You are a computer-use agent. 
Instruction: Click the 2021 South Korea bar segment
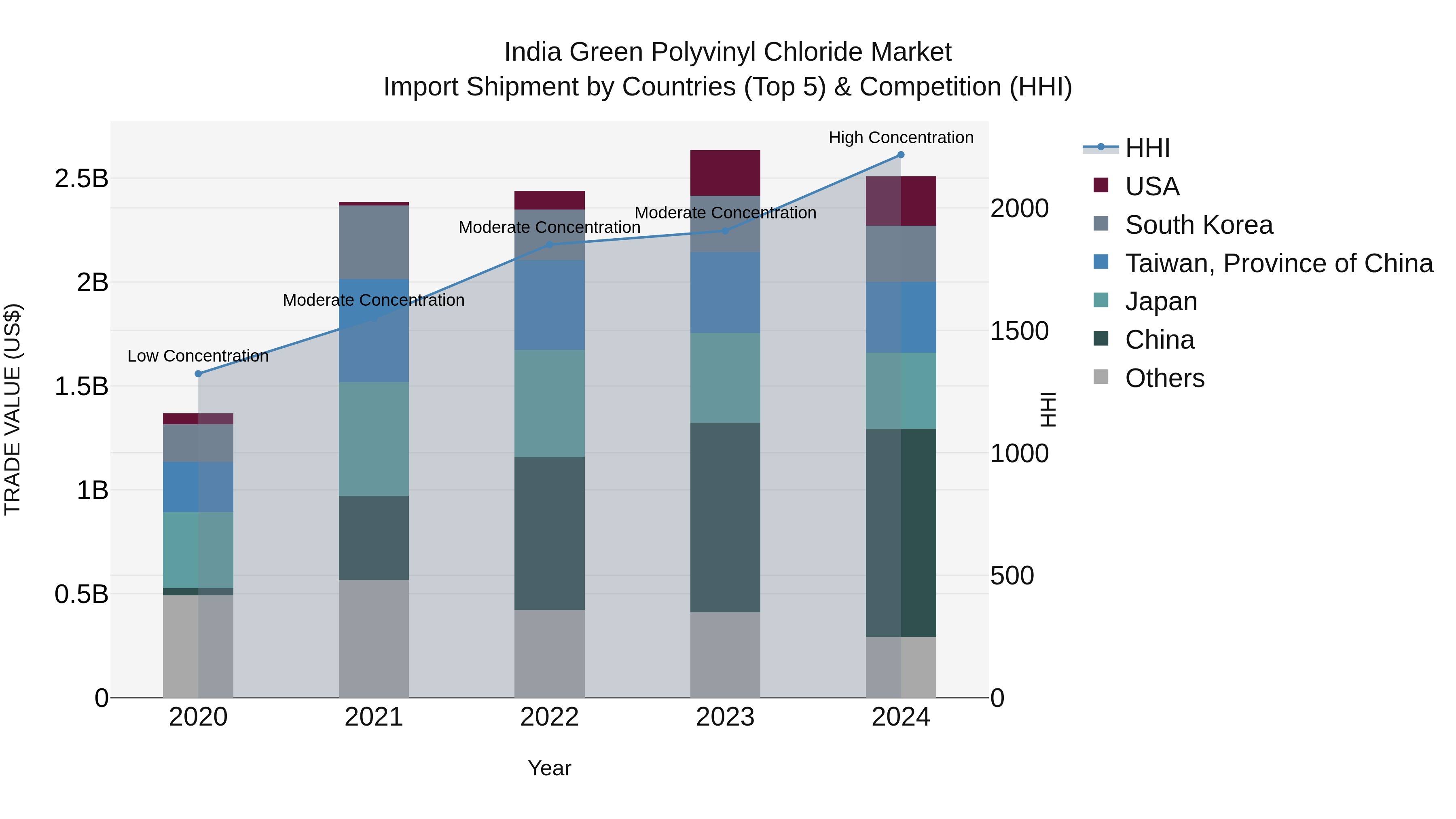374,243
